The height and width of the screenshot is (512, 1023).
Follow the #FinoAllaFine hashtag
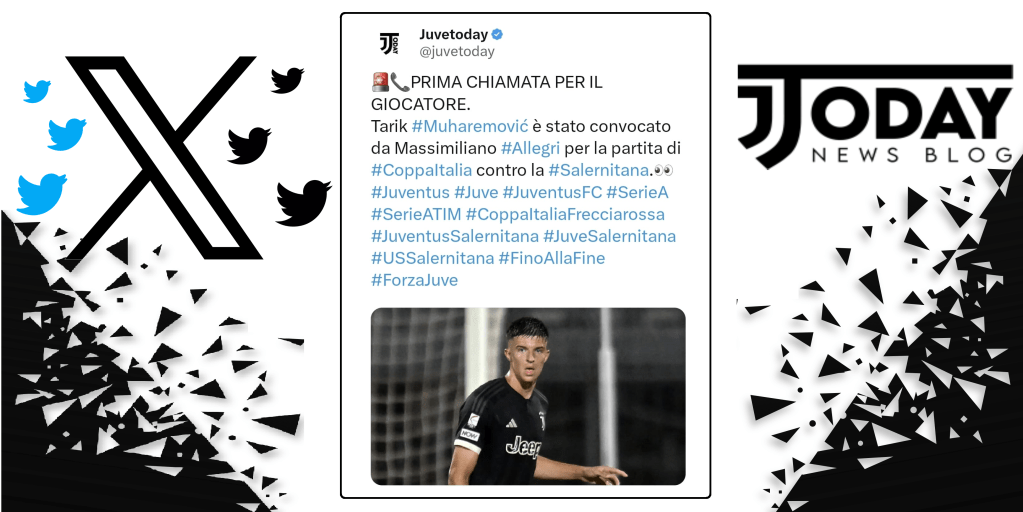click(x=552, y=258)
